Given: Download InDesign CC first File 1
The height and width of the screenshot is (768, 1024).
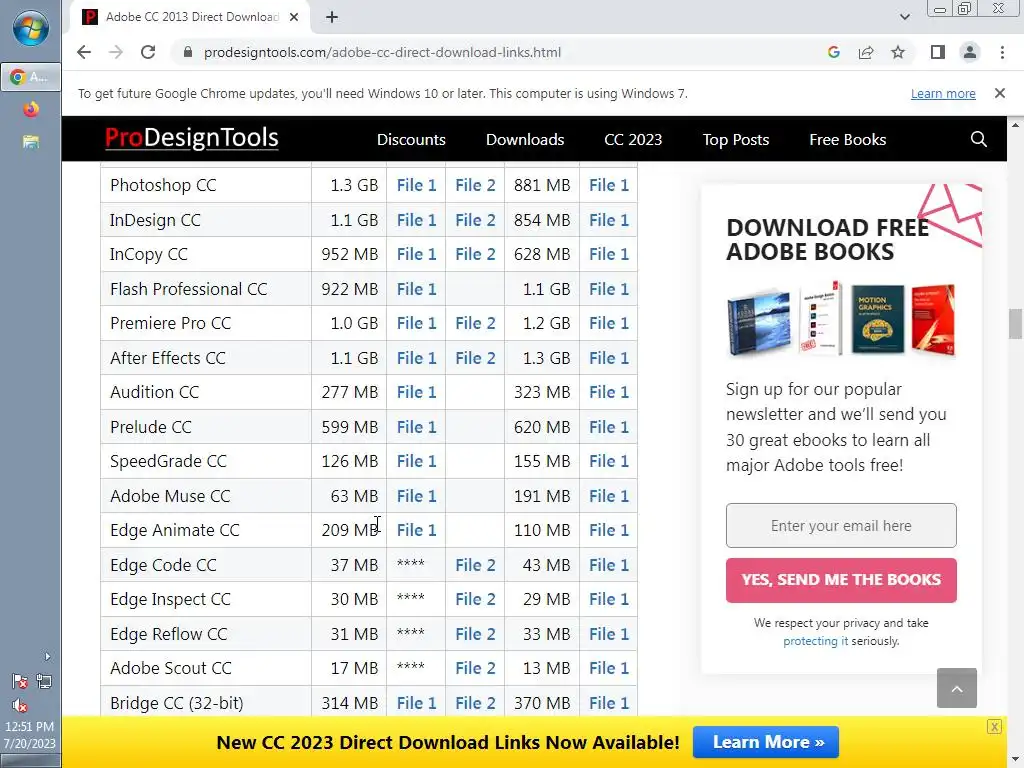Looking at the screenshot, I should 417,220.
